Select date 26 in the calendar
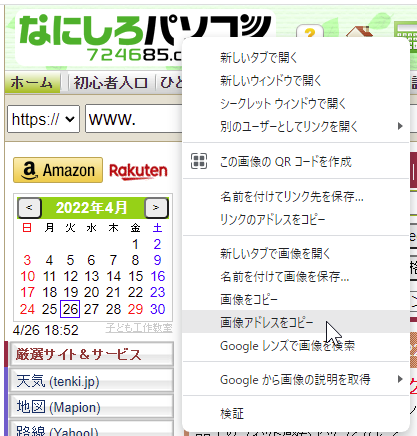The image size is (417, 436). point(70,309)
